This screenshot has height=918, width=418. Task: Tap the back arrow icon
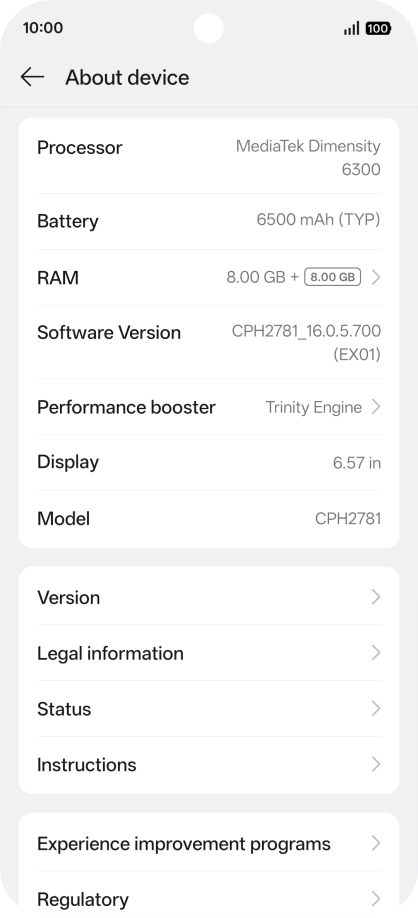pyautogui.click(x=32, y=77)
